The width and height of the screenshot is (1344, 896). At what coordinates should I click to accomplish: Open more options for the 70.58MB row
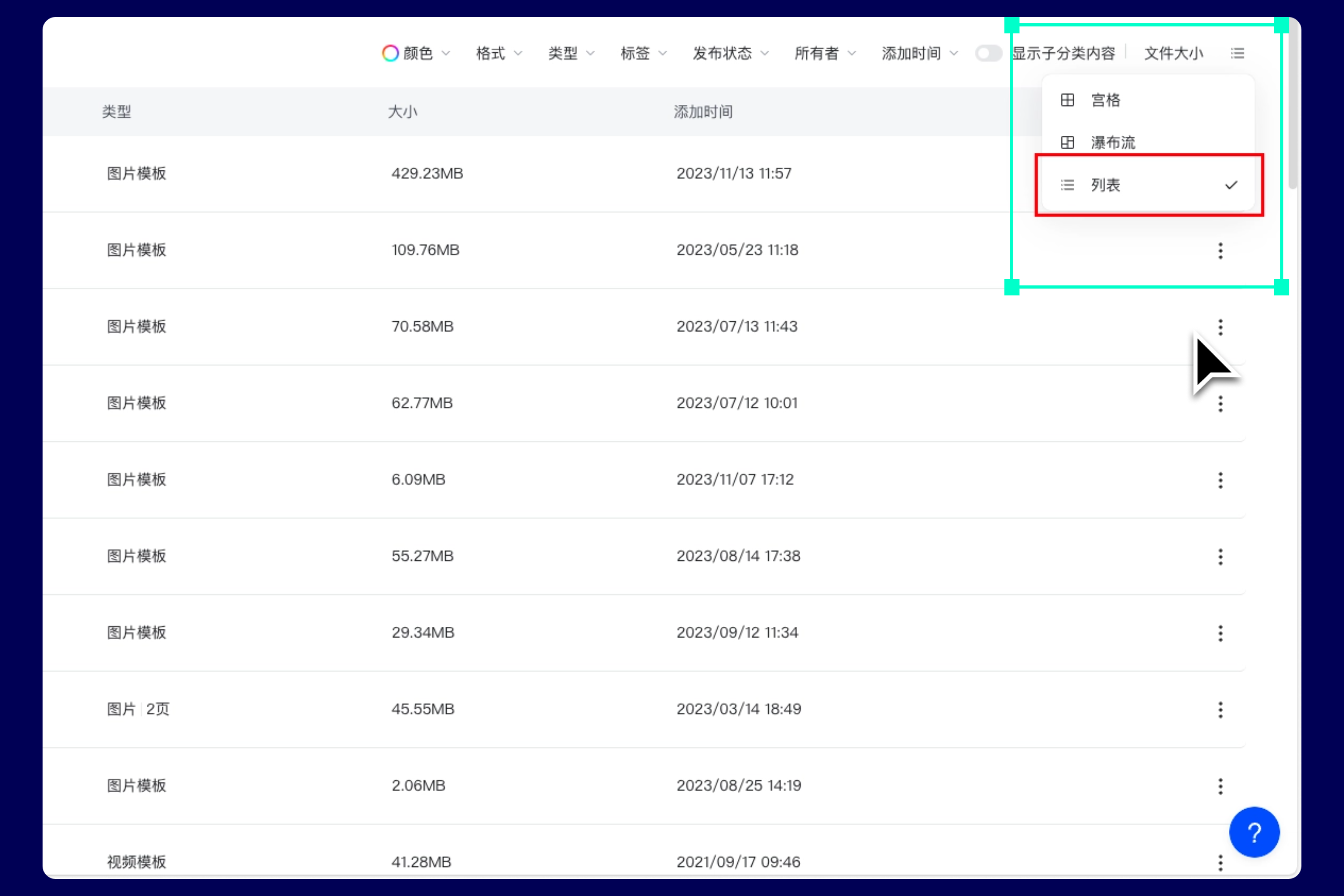coord(1220,327)
